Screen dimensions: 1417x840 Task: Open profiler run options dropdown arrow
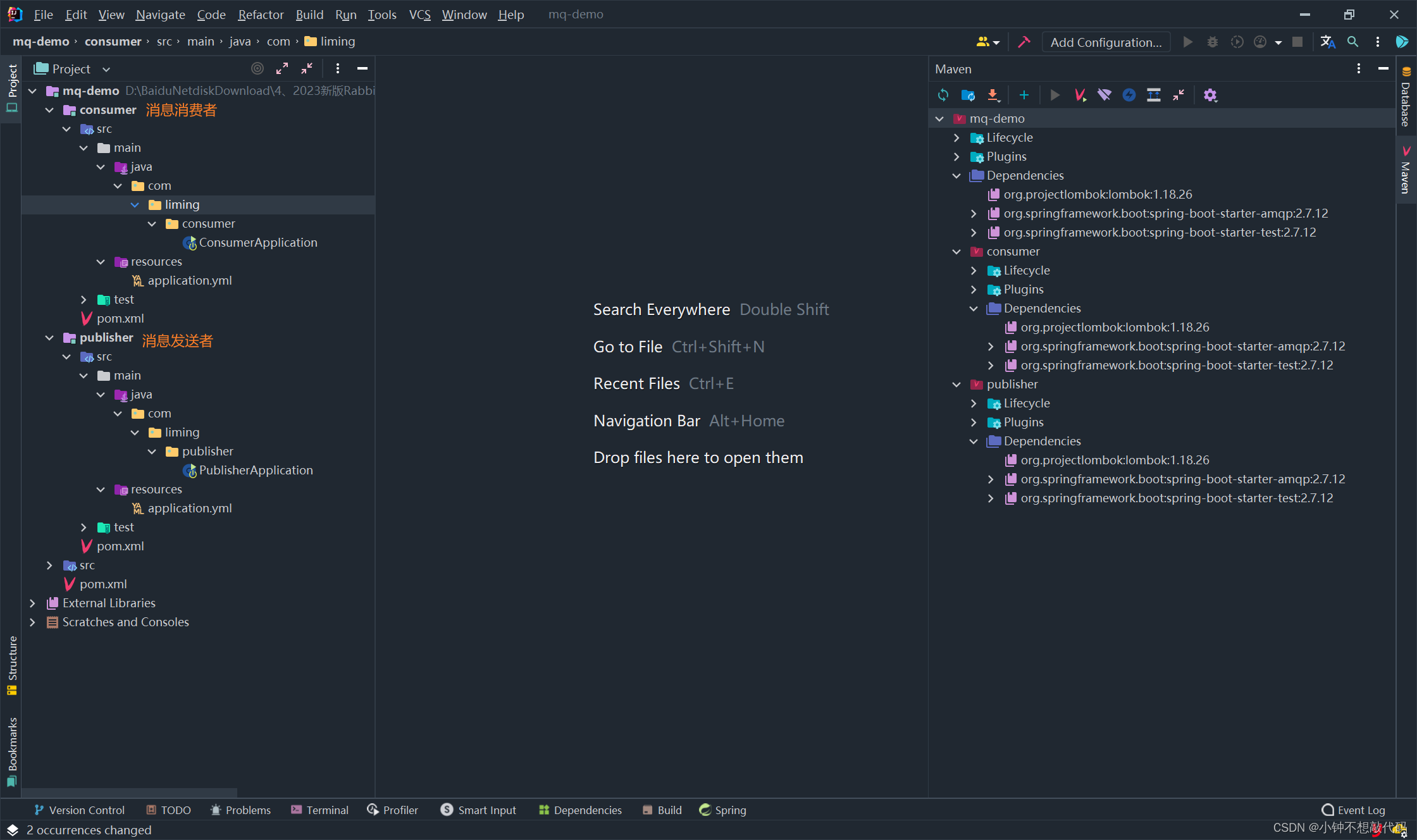(x=1278, y=42)
